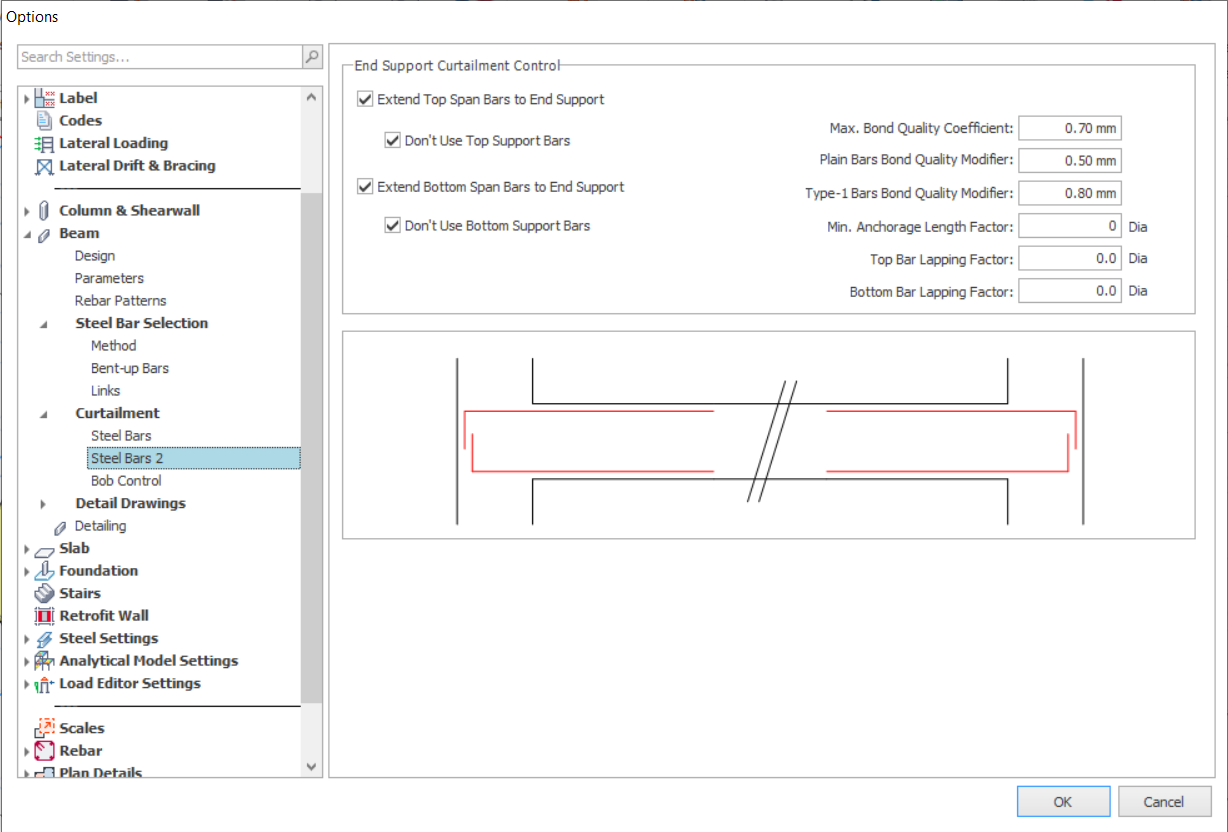Click the Retrofit Wall icon
The image size is (1228, 832).
44,616
